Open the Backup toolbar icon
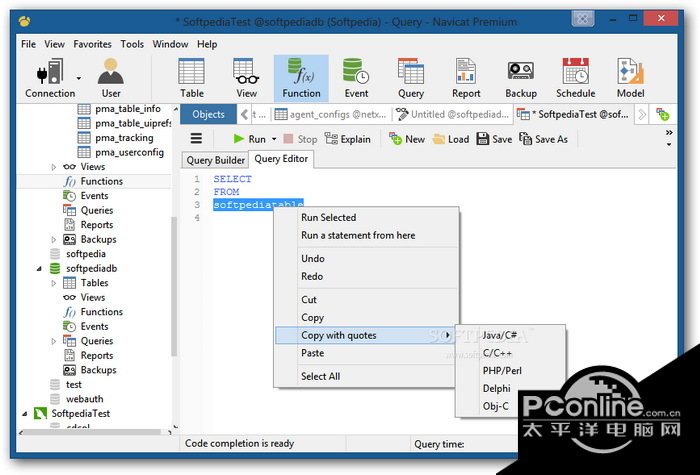 [x=521, y=78]
